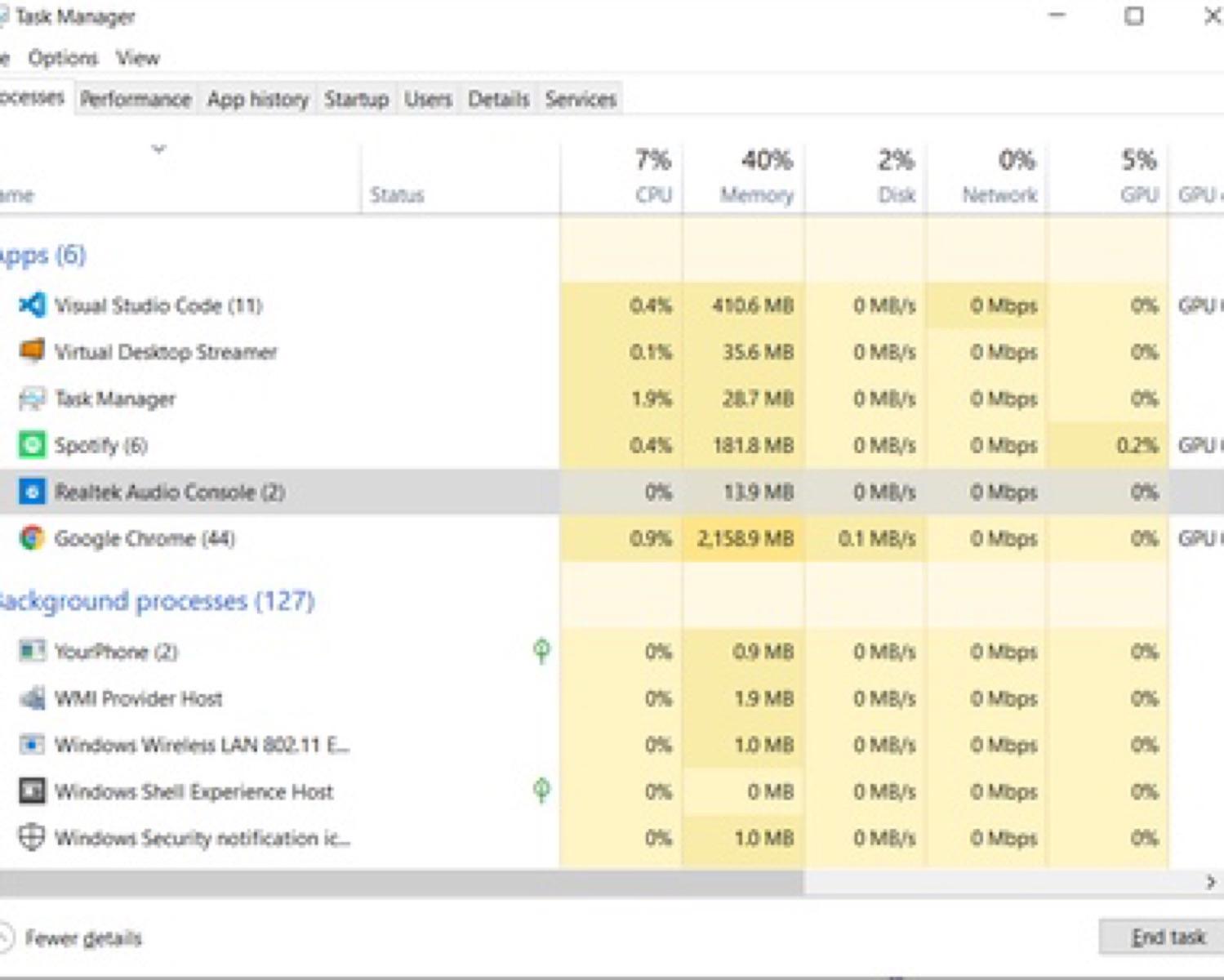Click Fewer details link

tap(83, 938)
